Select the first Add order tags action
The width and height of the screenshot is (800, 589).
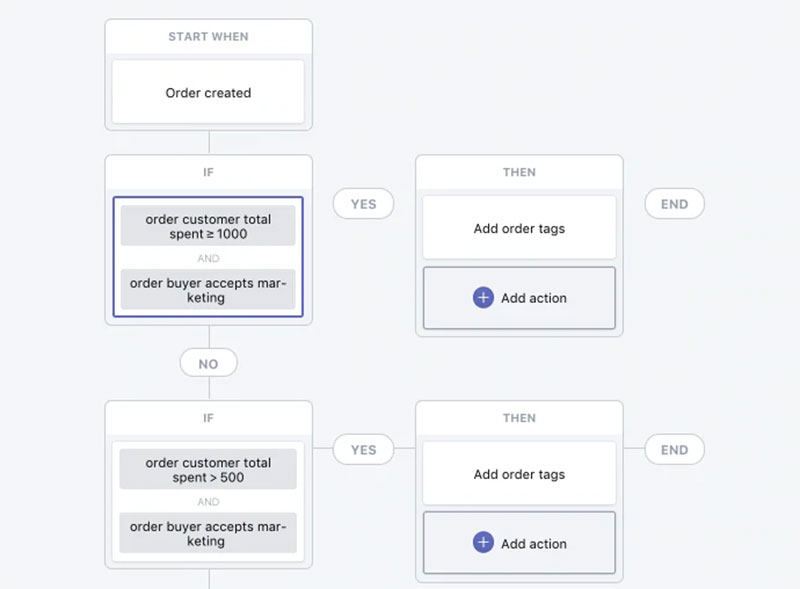point(519,227)
